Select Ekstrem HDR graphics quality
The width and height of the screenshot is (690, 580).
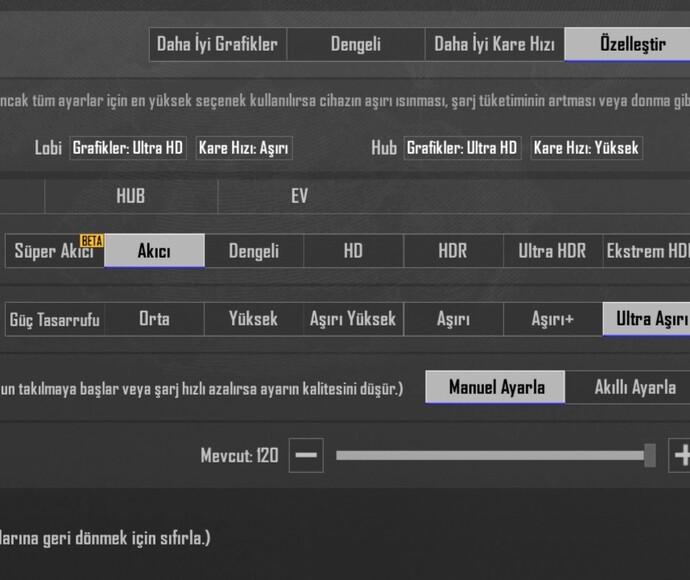[646, 251]
